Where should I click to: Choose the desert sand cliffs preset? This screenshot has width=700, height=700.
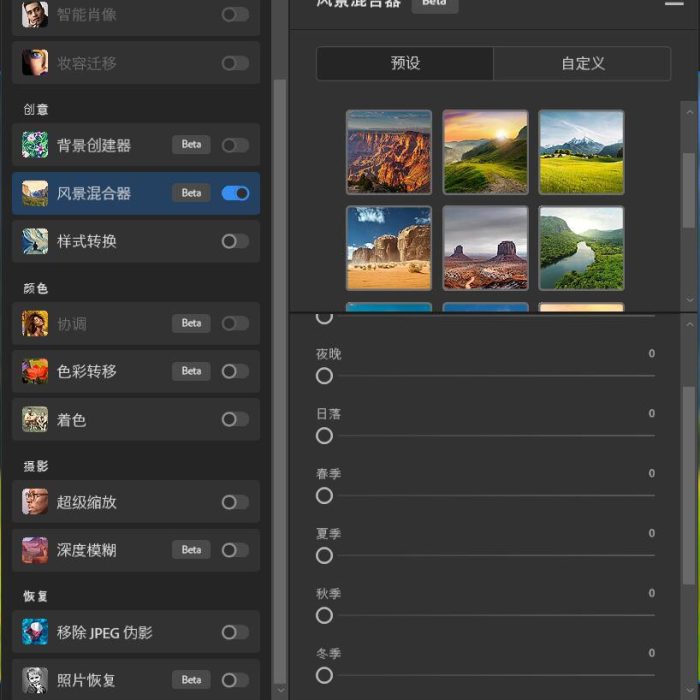click(x=389, y=248)
